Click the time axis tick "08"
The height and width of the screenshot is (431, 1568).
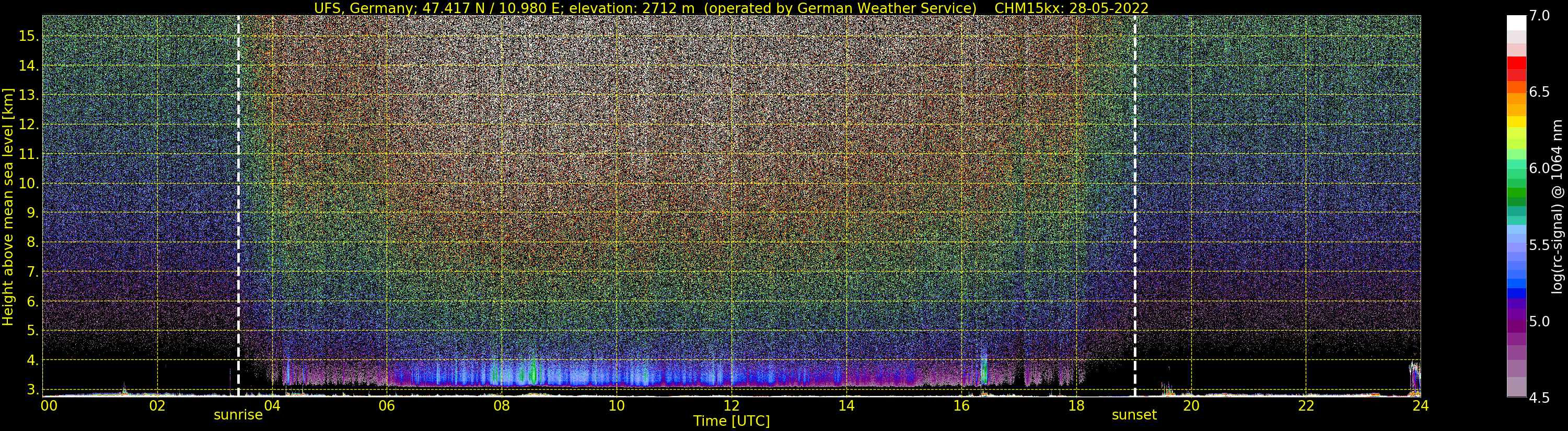[x=502, y=406]
